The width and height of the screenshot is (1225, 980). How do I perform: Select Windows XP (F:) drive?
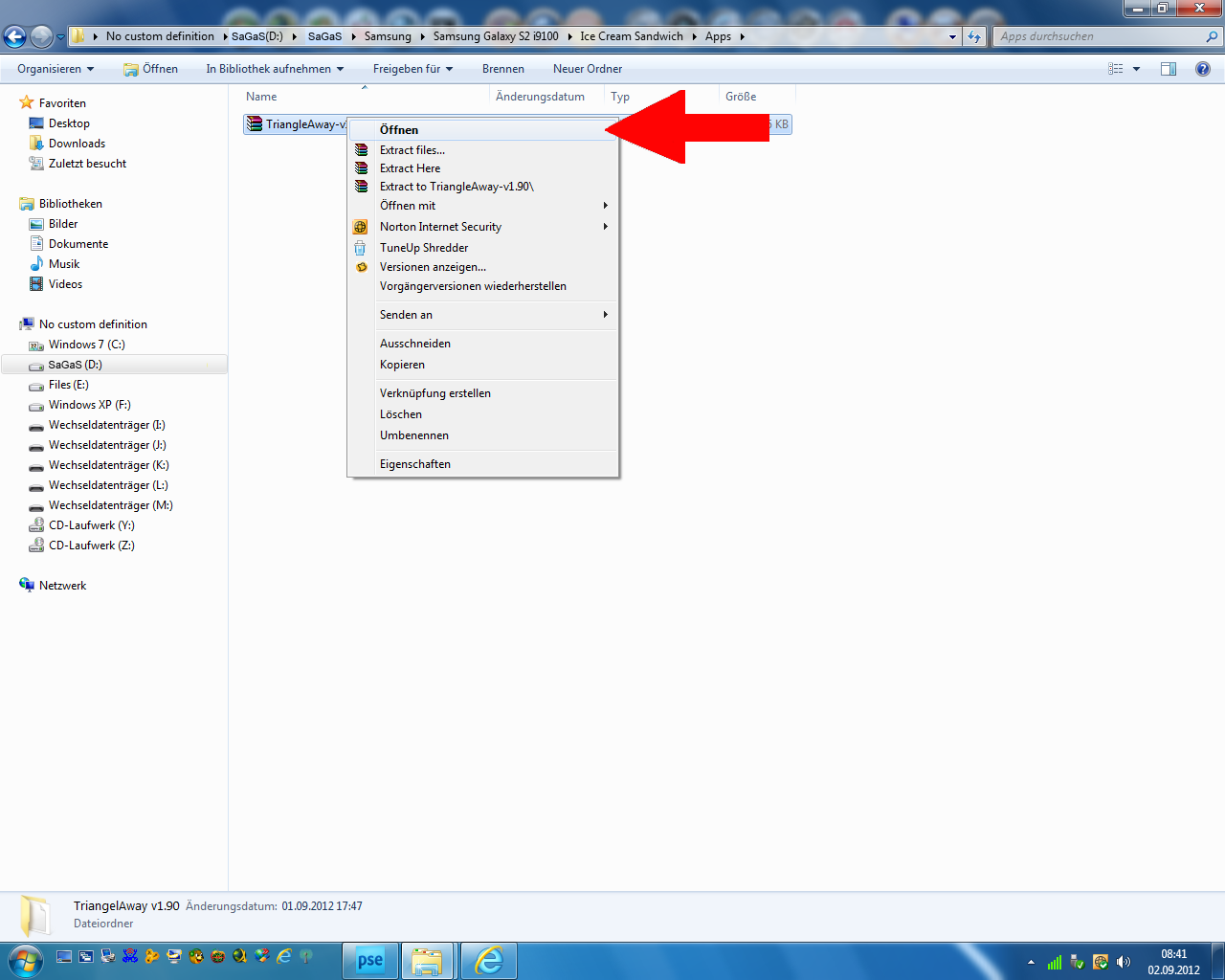click(89, 405)
